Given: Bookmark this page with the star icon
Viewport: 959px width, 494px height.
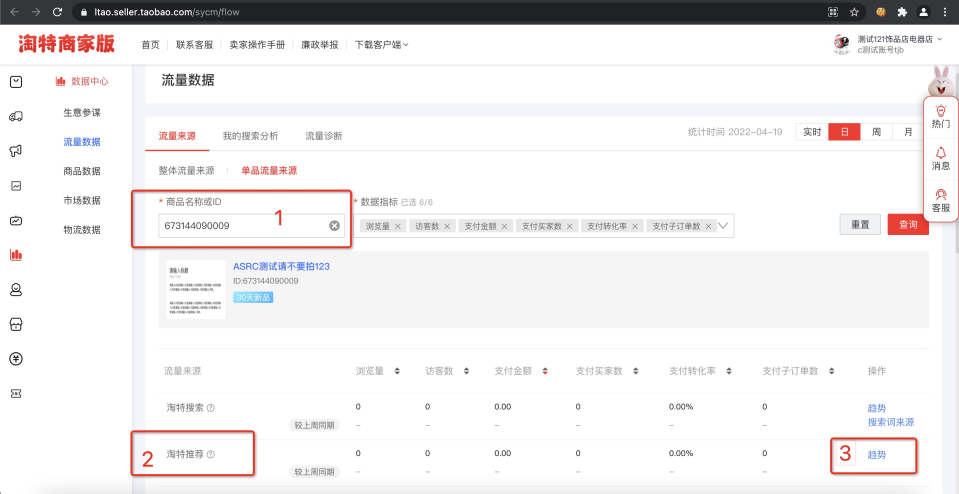Looking at the screenshot, I should pos(854,12).
